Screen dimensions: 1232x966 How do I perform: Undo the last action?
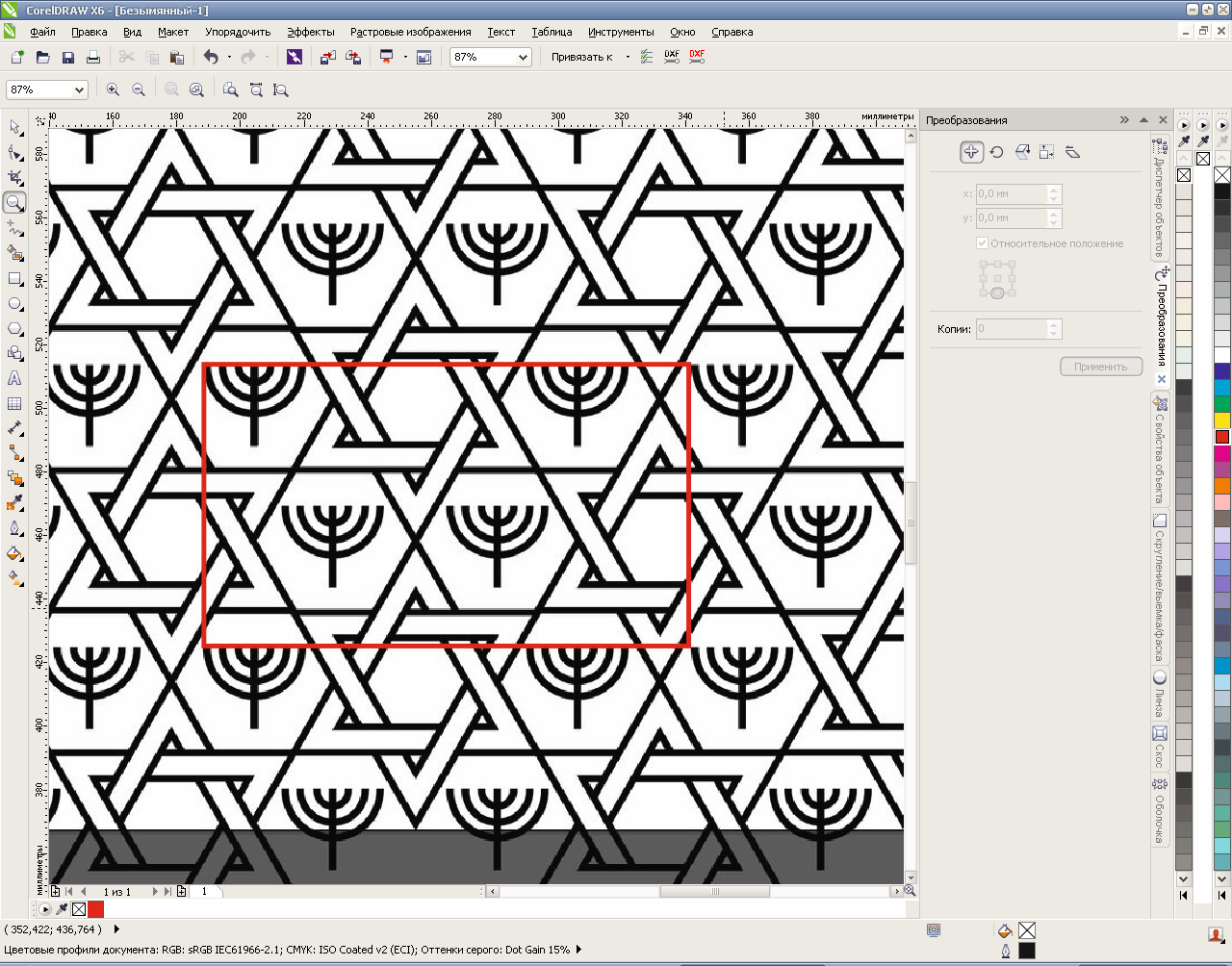[x=211, y=57]
